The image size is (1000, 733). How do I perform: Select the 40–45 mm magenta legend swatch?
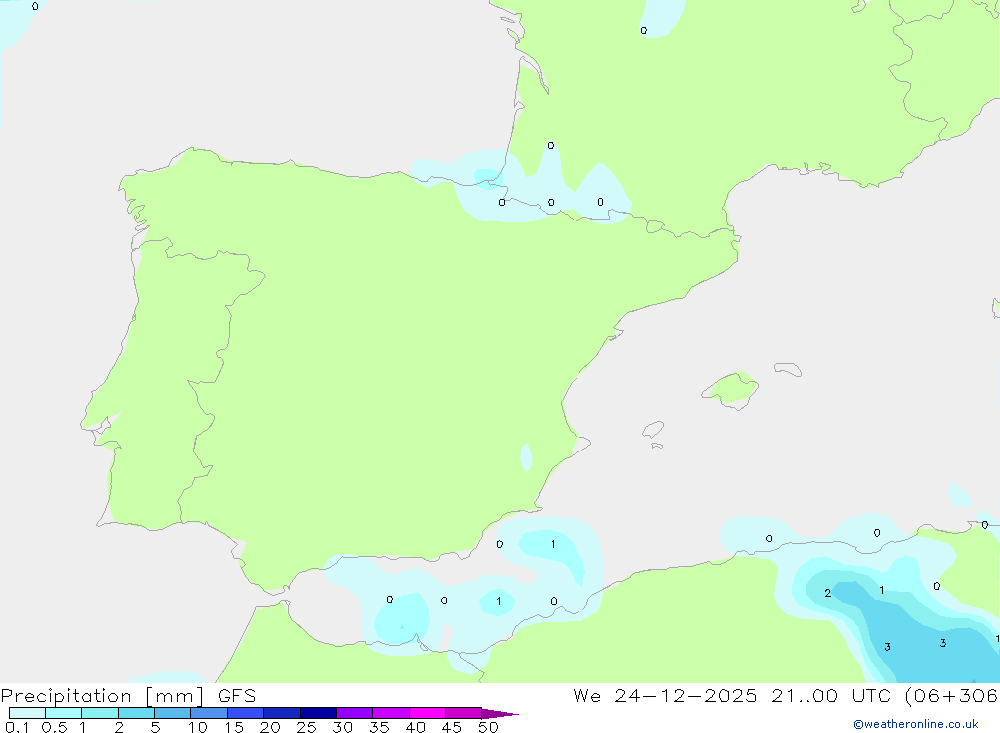[427, 713]
